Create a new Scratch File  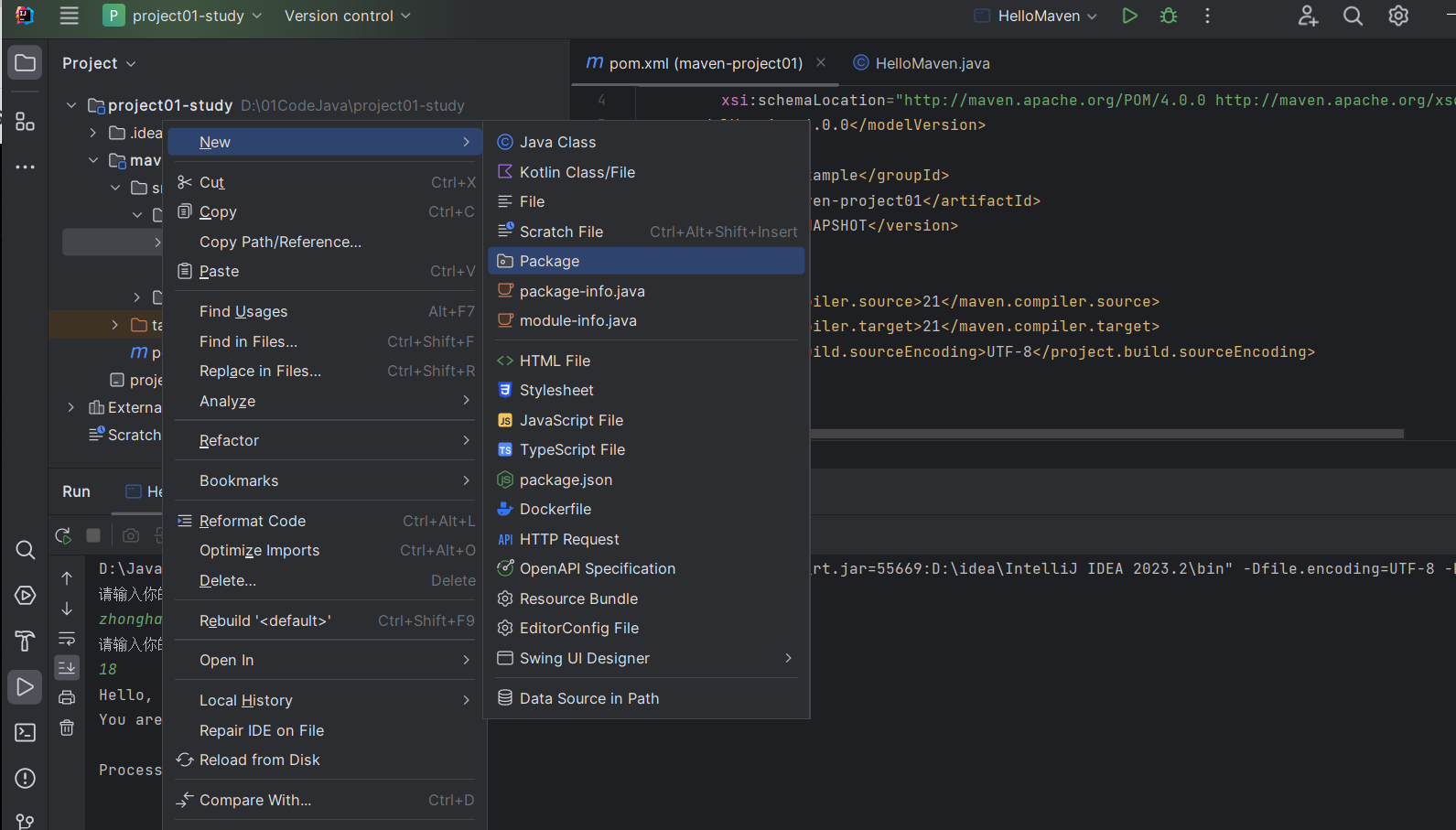coord(646,232)
